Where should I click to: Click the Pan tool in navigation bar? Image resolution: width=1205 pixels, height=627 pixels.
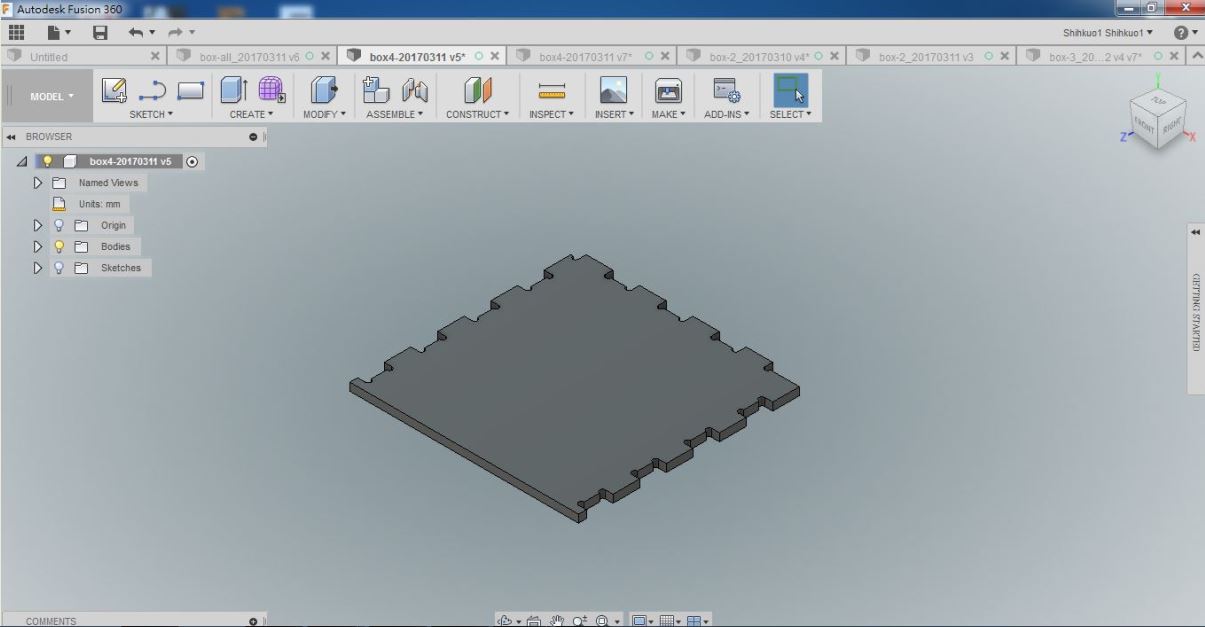[557, 620]
